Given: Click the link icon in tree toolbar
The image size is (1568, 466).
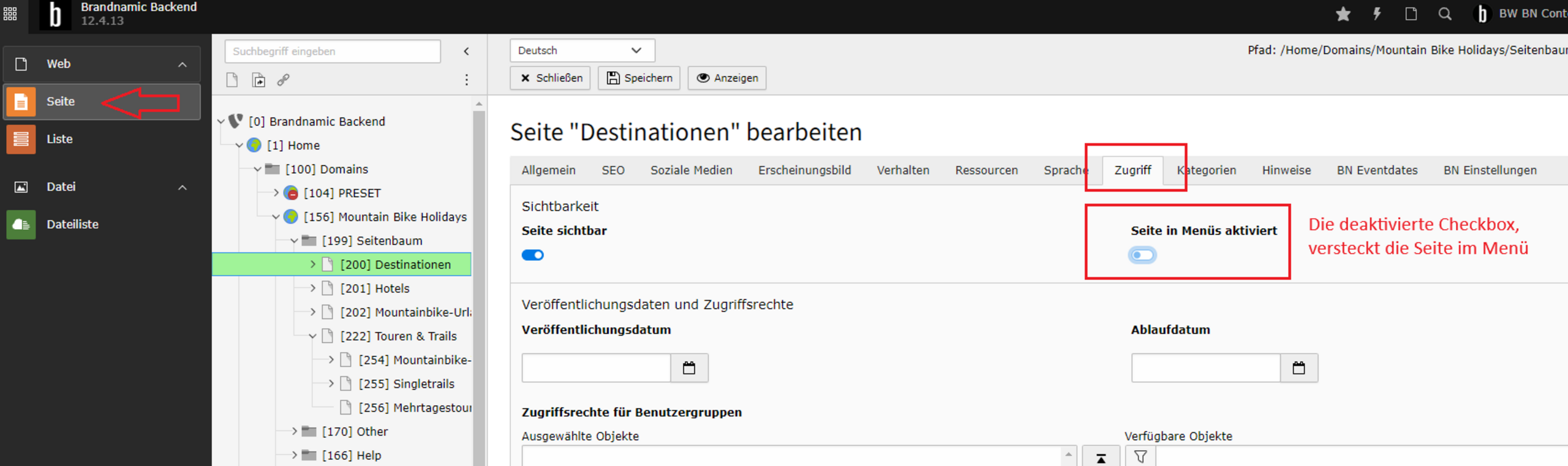Looking at the screenshot, I should 283,80.
